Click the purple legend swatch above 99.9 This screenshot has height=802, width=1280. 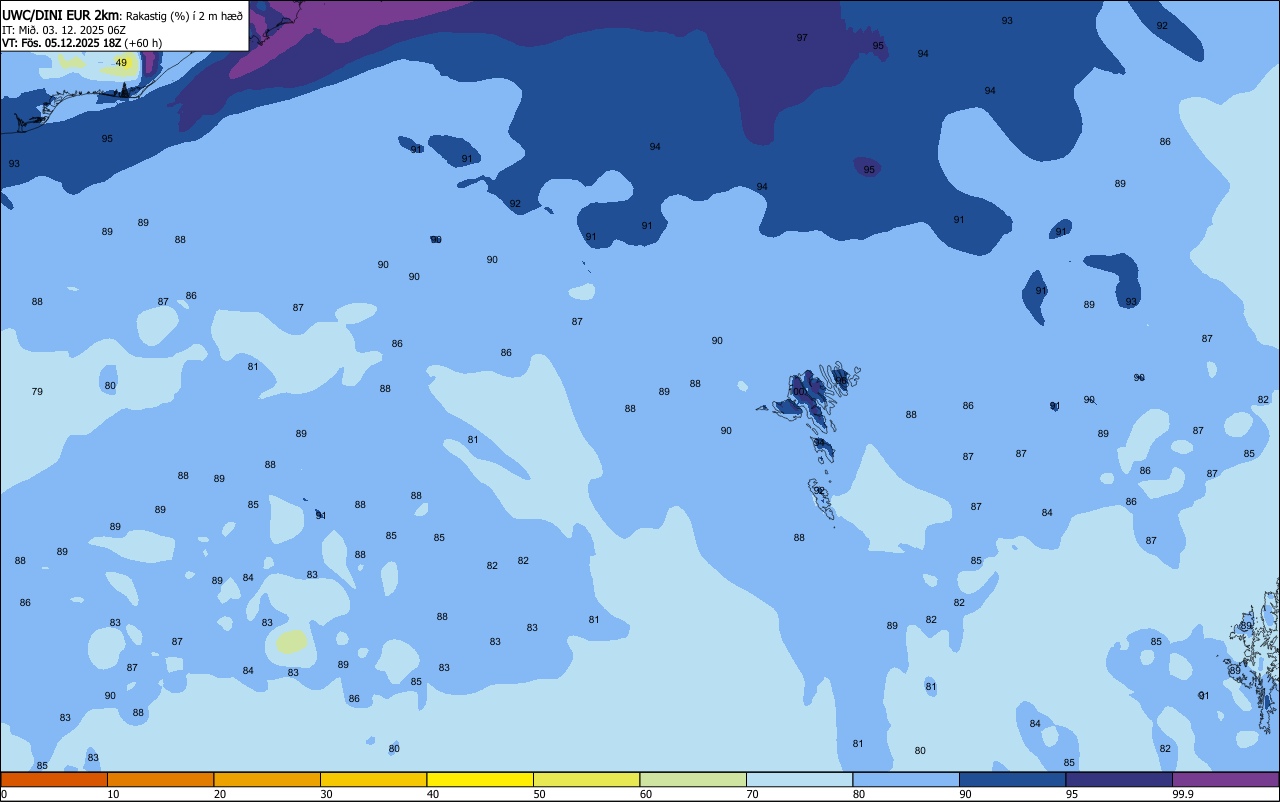point(1225,779)
